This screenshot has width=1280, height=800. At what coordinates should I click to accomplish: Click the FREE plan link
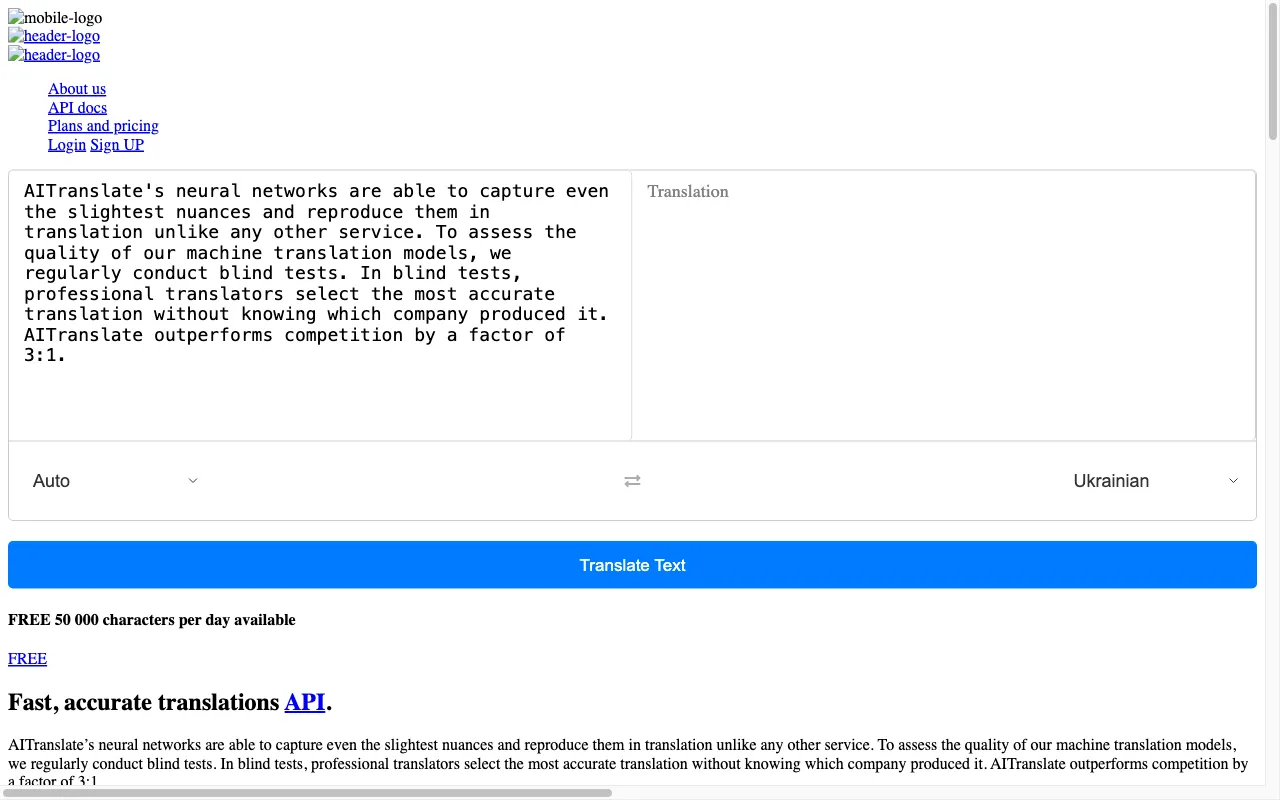click(x=27, y=659)
